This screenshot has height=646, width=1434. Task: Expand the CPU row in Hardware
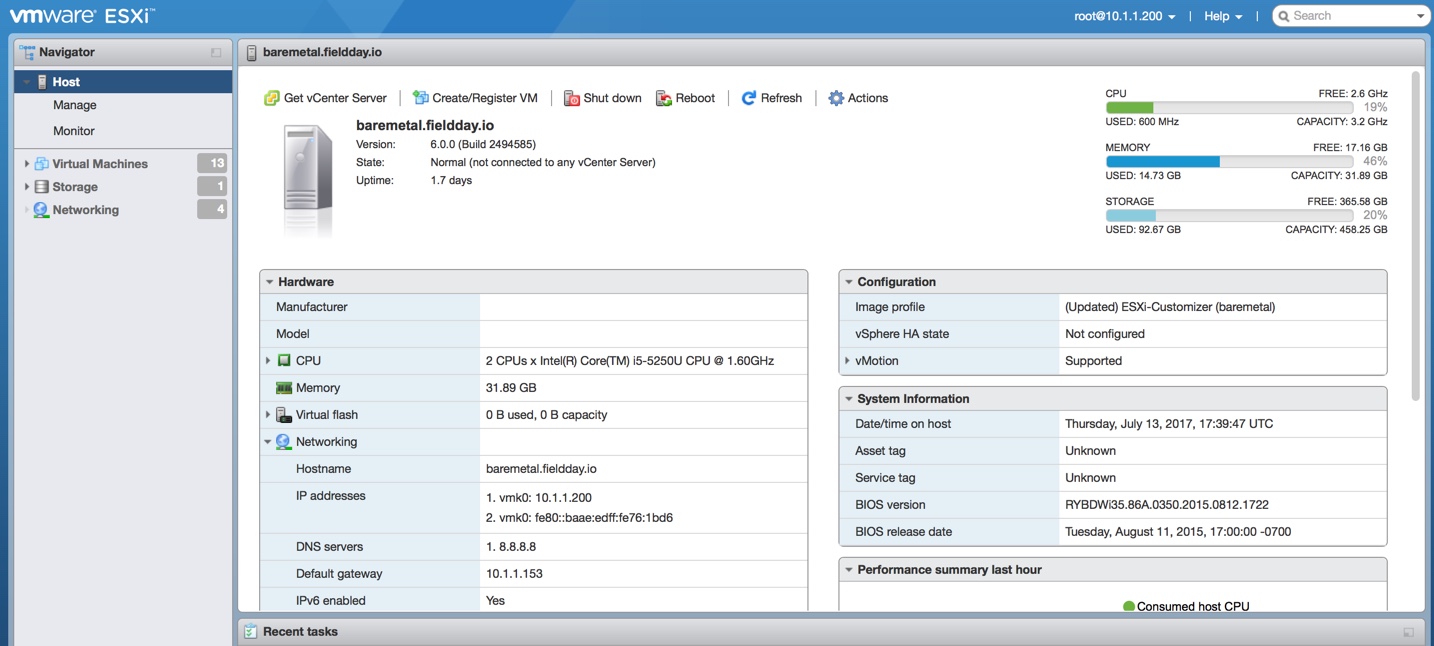coord(268,360)
